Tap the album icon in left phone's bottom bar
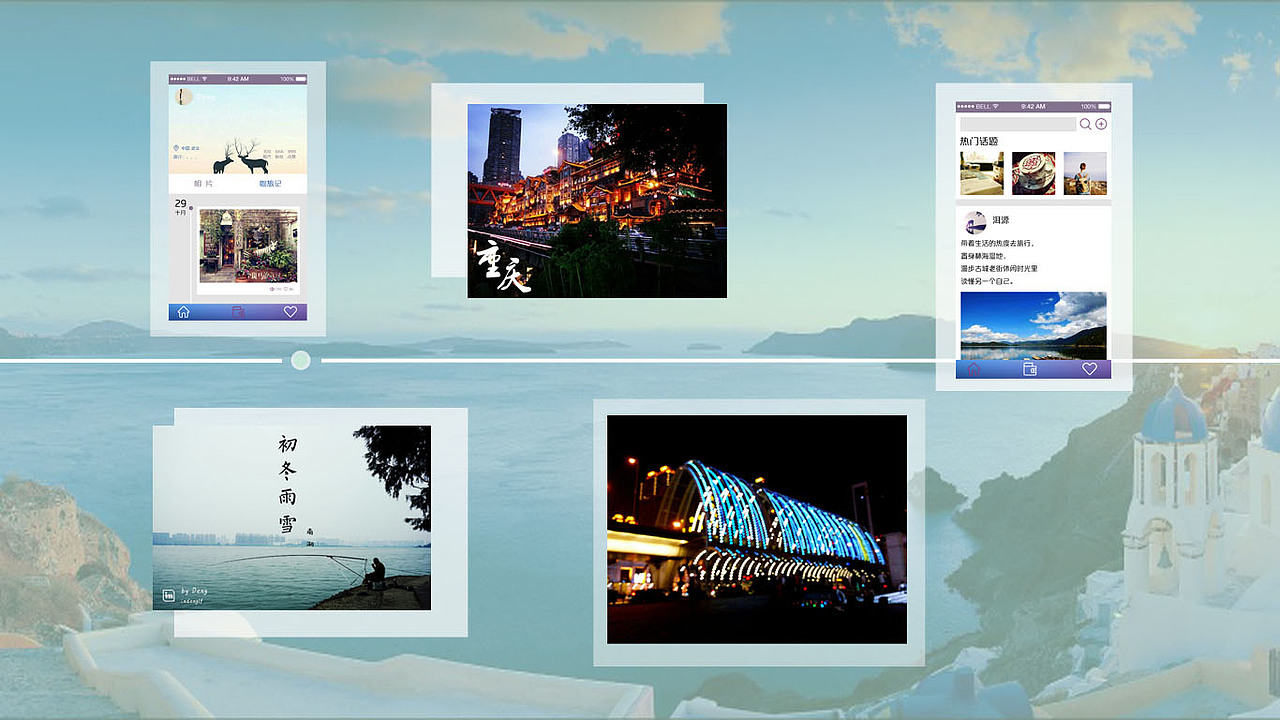This screenshot has width=1280, height=720. coord(238,312)
